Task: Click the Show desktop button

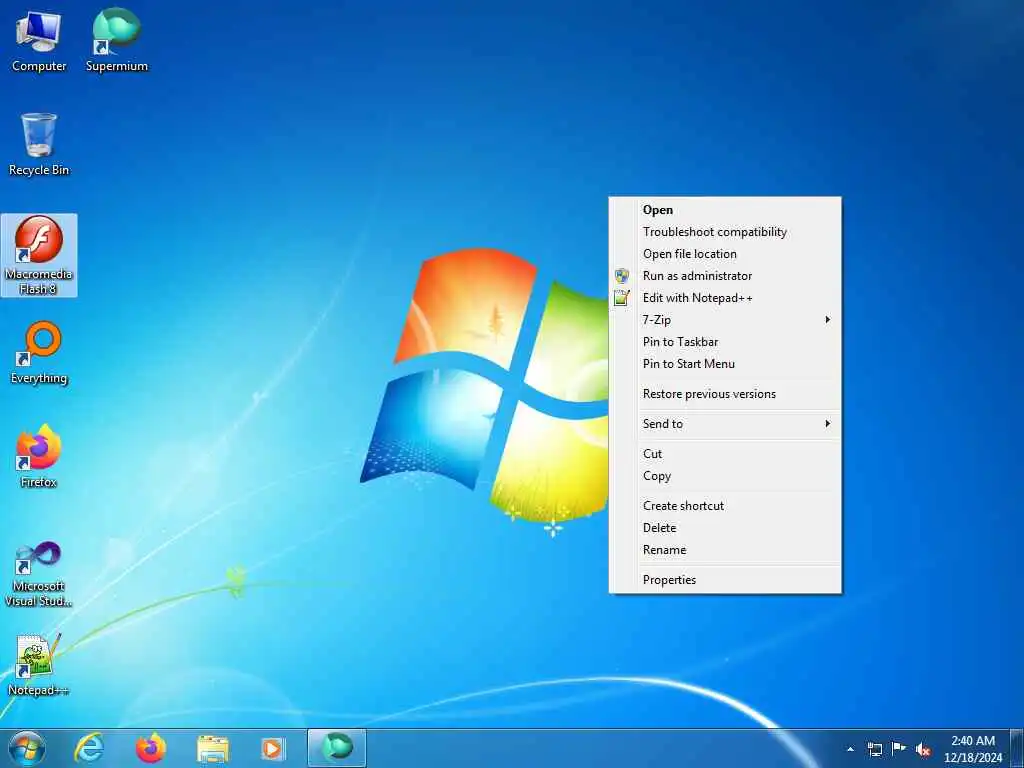Action: [x=1017, y=749]
